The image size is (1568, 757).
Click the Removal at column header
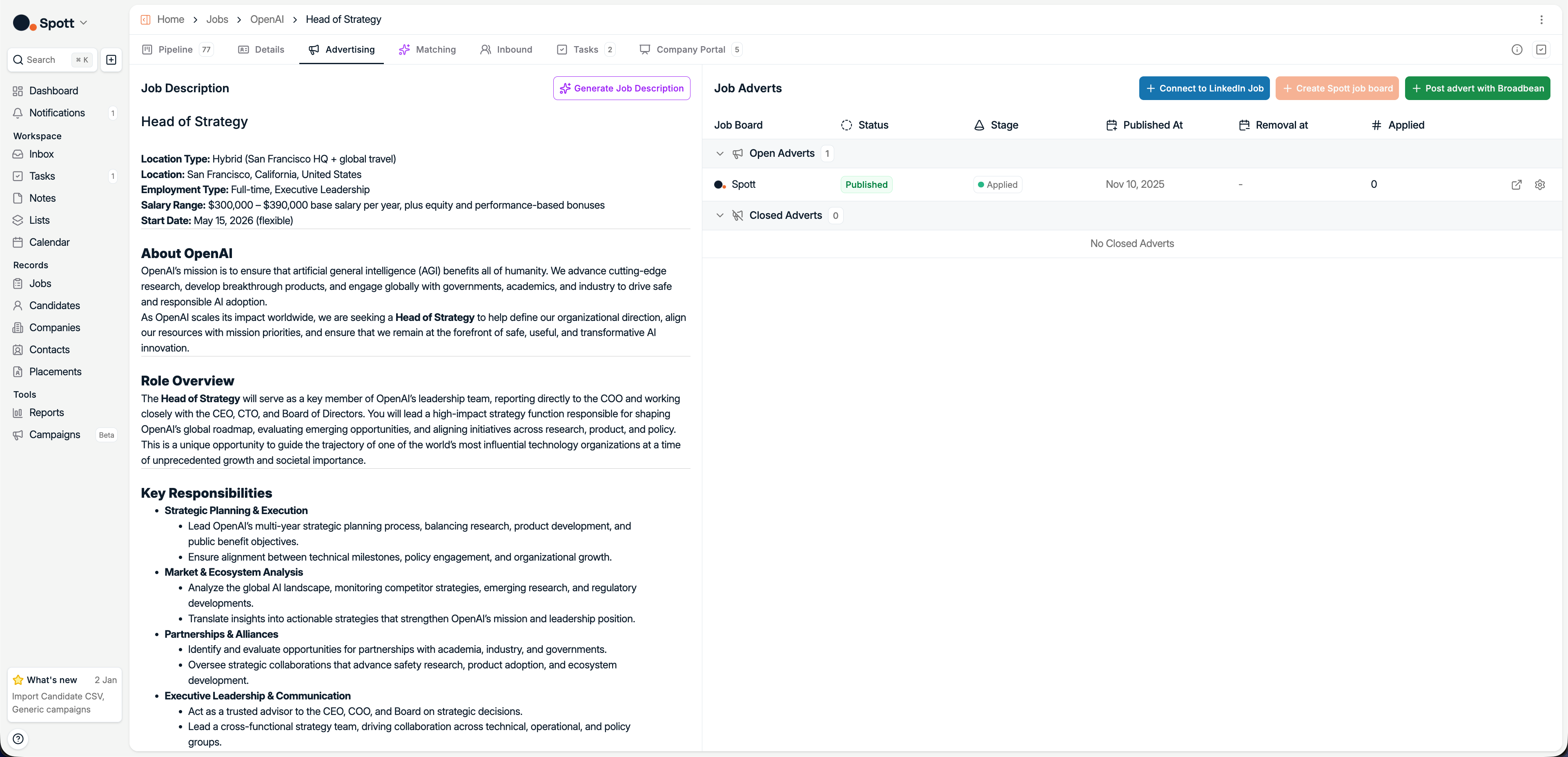click(1274, 125)
